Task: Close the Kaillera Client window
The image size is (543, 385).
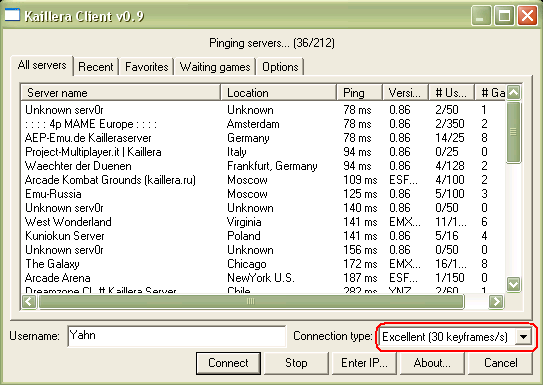Action: (x=527, y=16)
